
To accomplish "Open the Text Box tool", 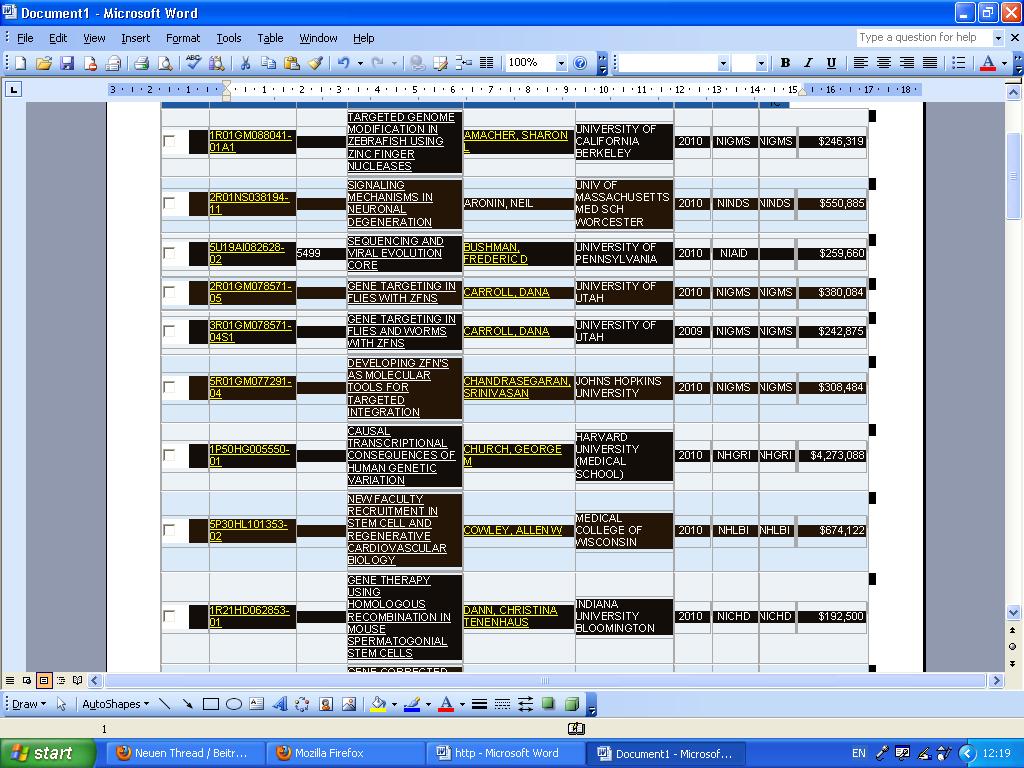I will point(257,704).
